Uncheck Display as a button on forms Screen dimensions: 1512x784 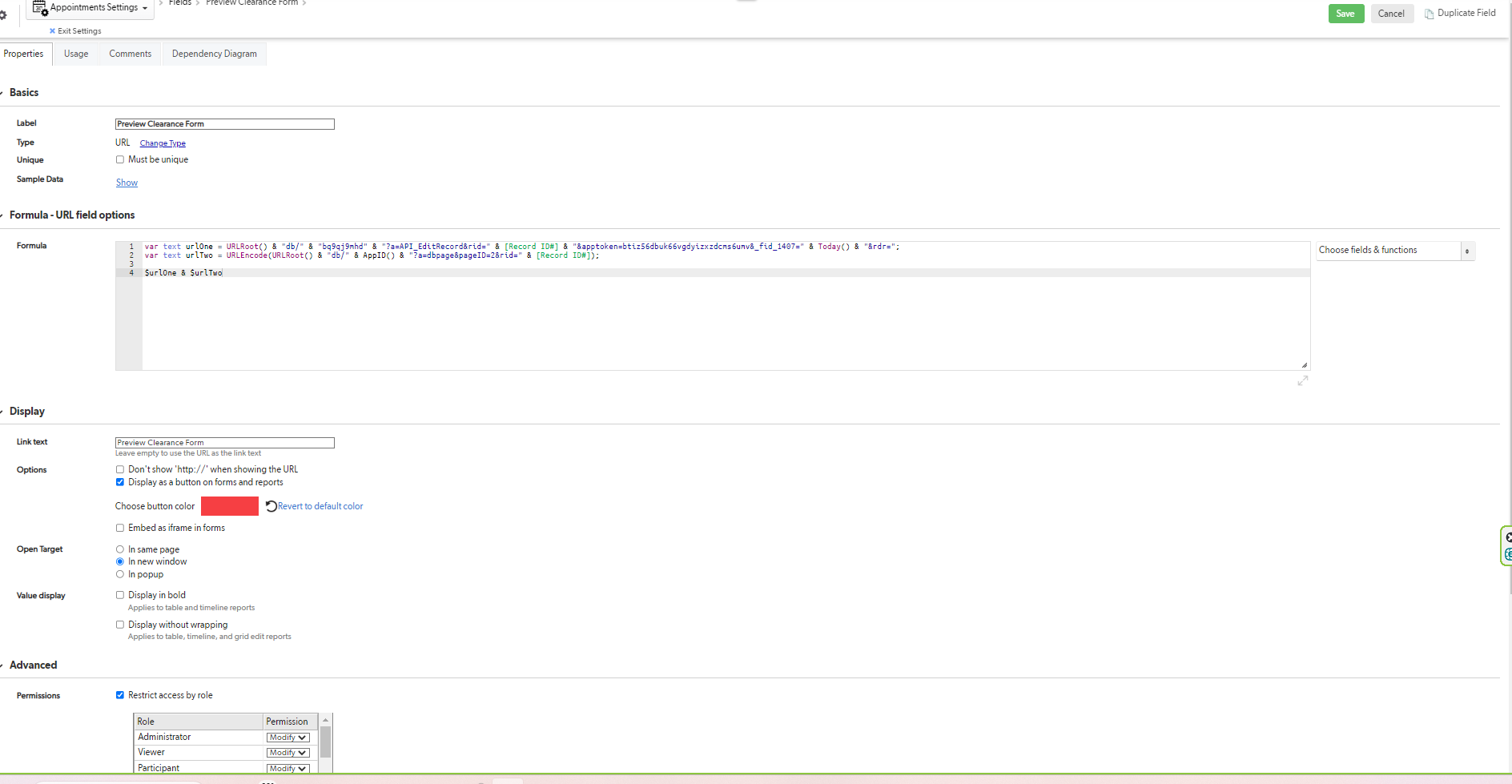[120, 482]
